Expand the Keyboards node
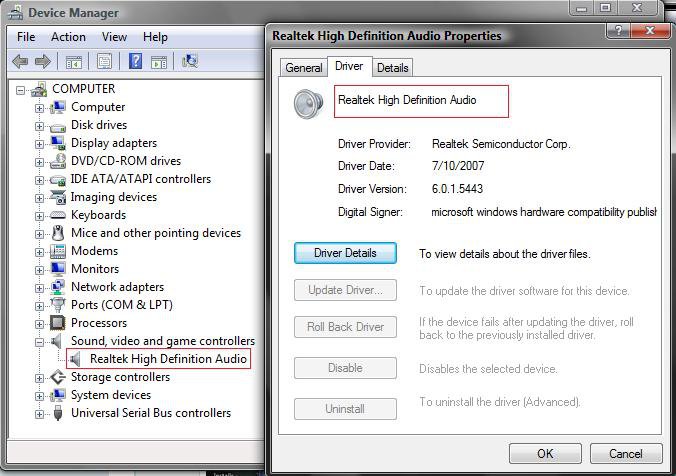 pyautogui.click(x=39, y=216)
